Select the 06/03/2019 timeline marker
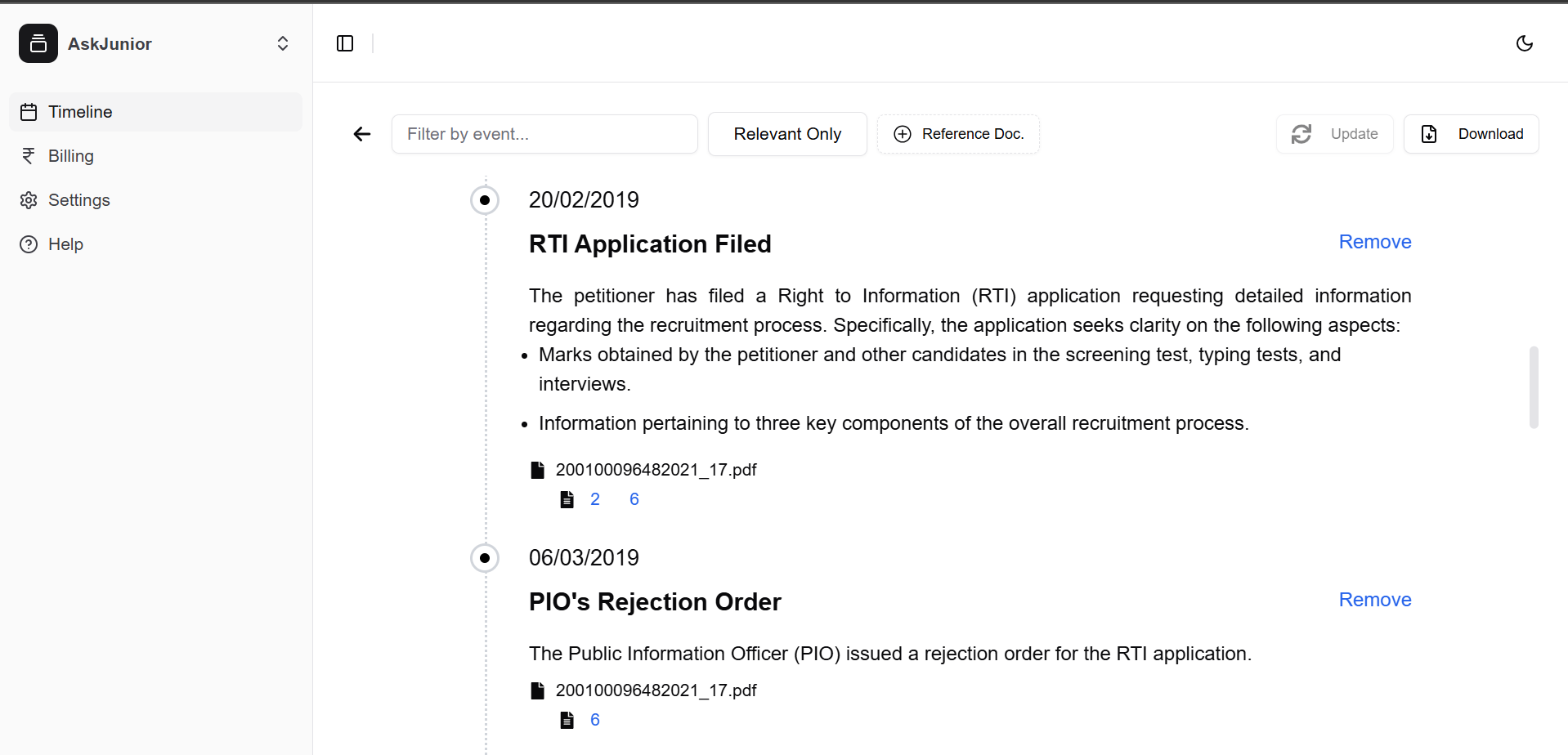The image size is (1568, 755). click(x=485, y=558)
